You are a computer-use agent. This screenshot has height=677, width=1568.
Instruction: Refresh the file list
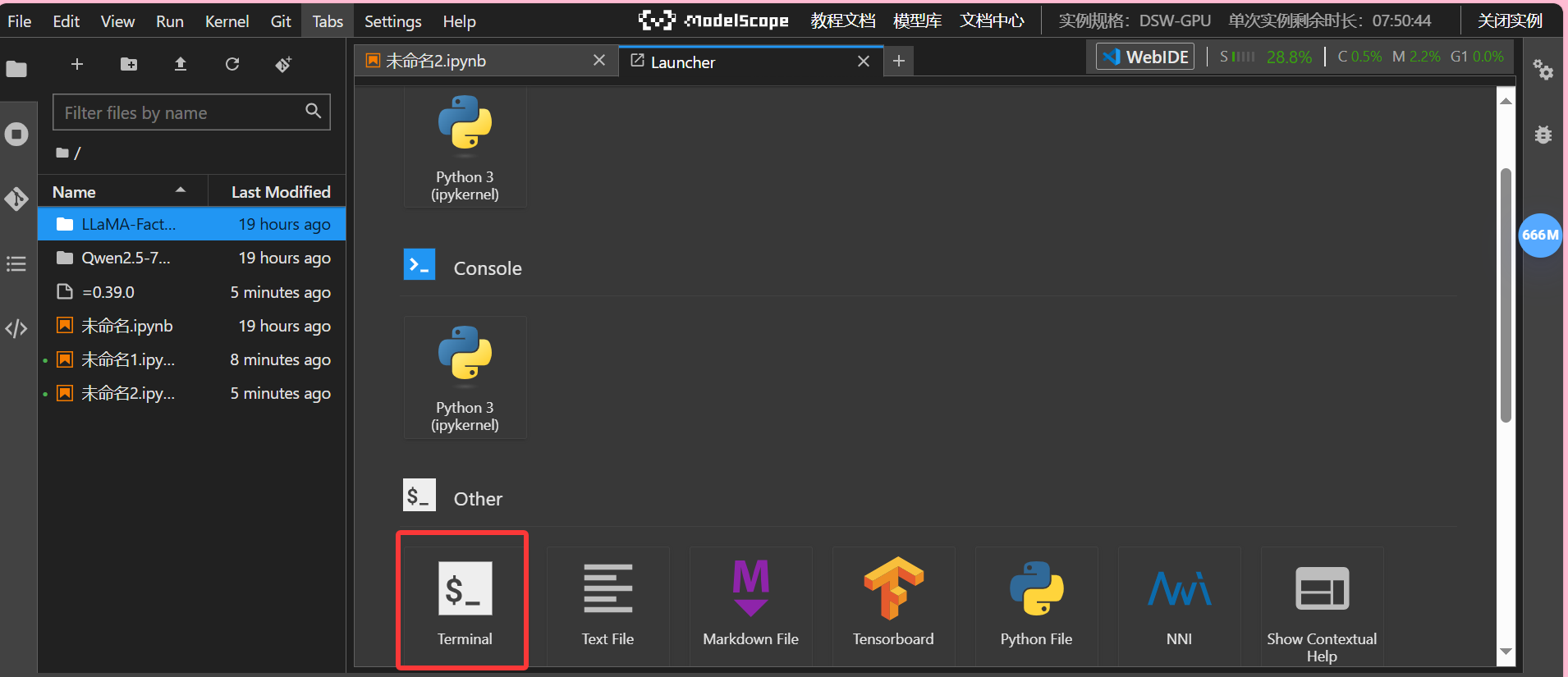pos(232,64)
